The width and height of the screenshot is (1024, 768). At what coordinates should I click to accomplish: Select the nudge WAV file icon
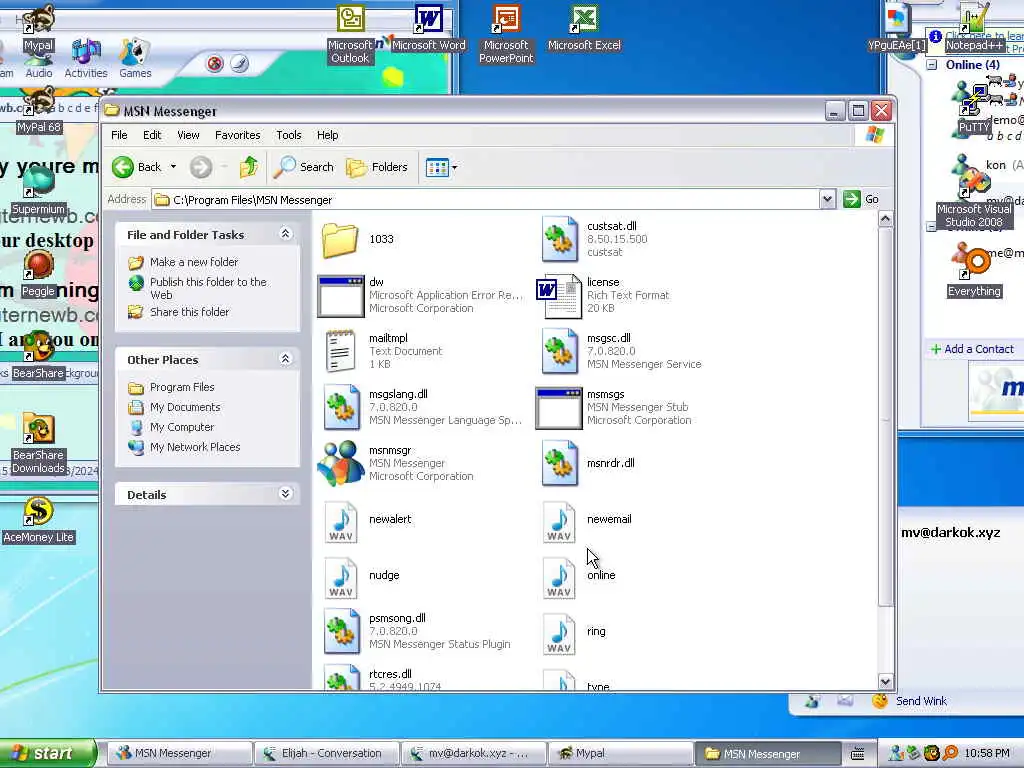[x=340, y=577]
